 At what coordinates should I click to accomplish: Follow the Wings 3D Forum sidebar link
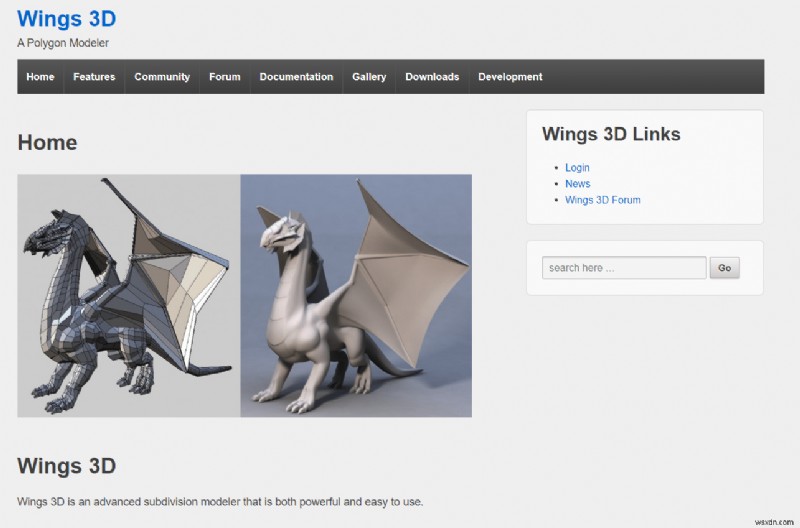[x=603, y=200]
